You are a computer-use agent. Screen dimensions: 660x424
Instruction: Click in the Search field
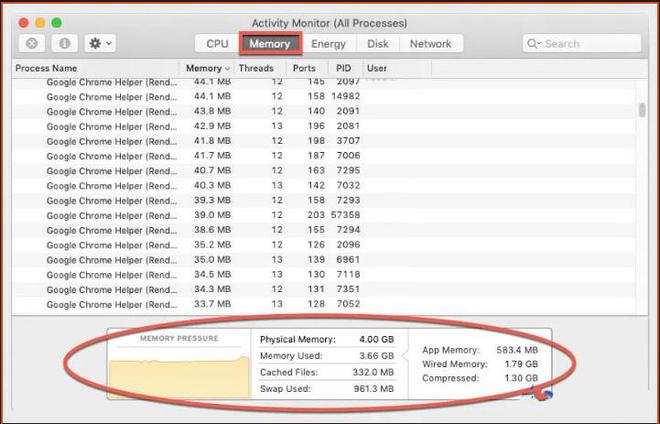pos(582,43)
